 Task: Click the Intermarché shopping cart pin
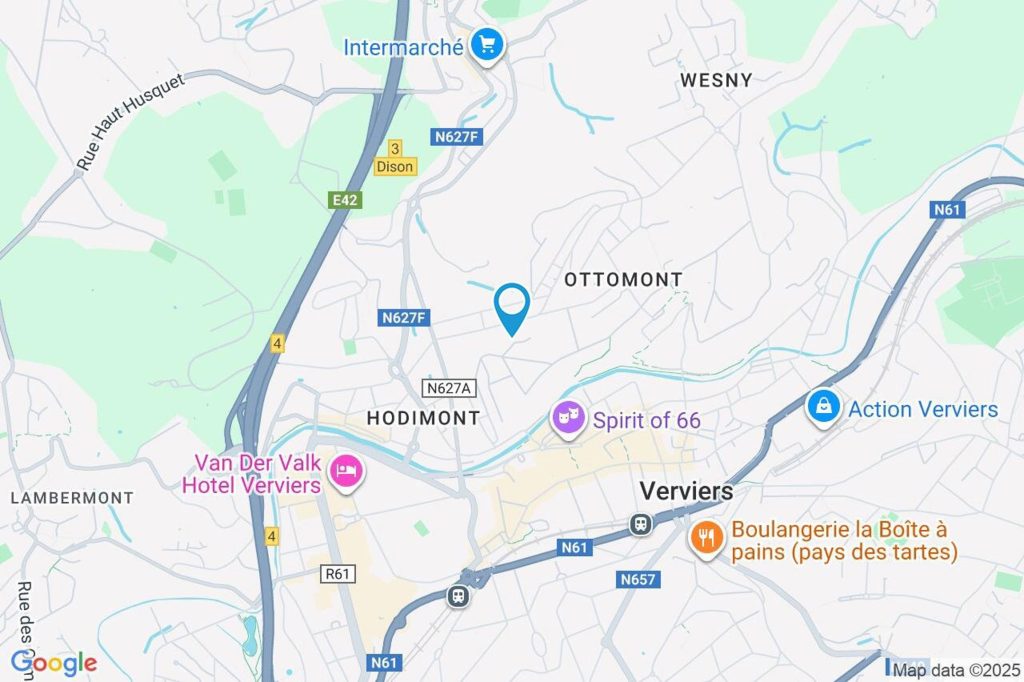pos(487,46)
